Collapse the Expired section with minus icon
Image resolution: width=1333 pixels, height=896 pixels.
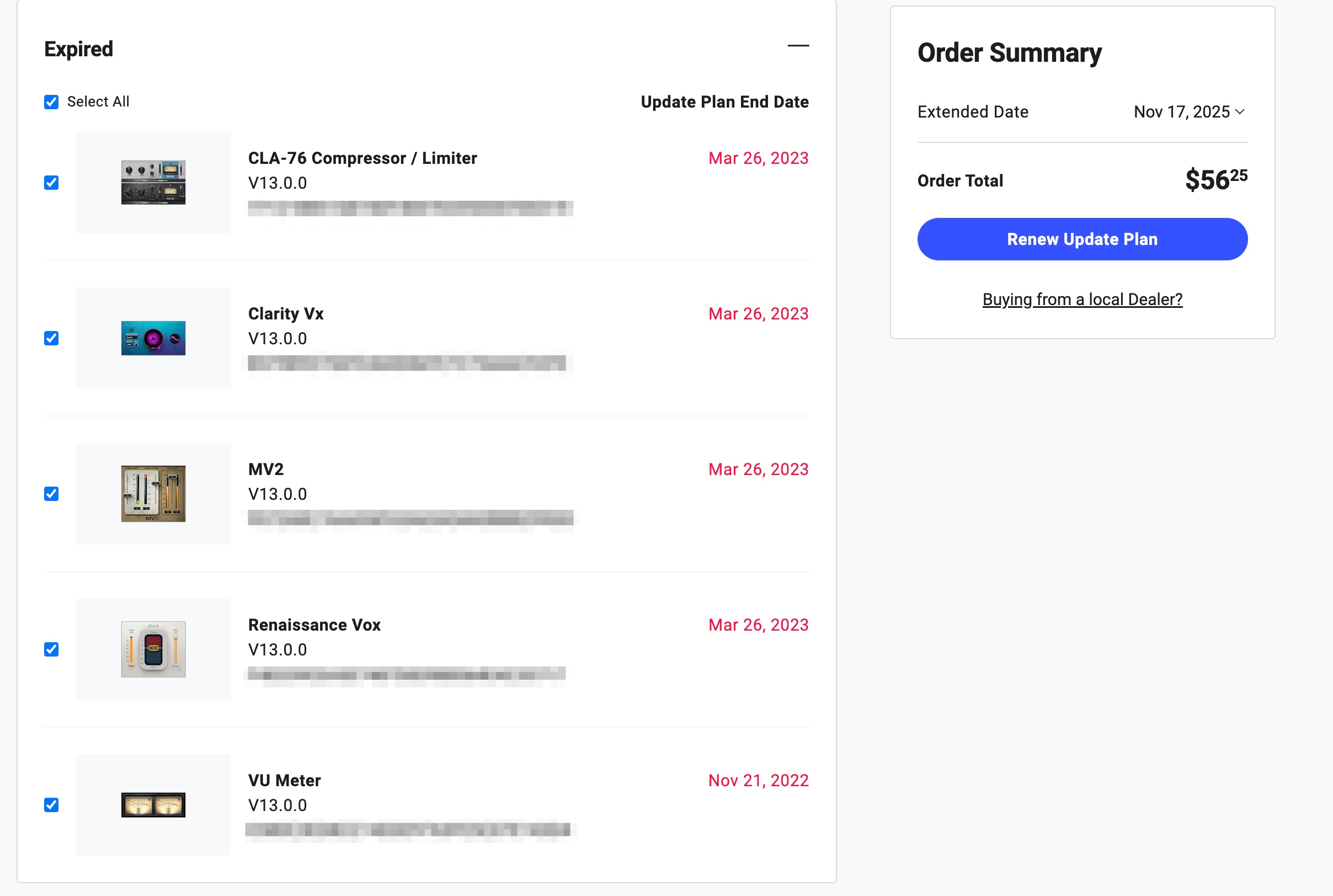click(x=798, y=46)
